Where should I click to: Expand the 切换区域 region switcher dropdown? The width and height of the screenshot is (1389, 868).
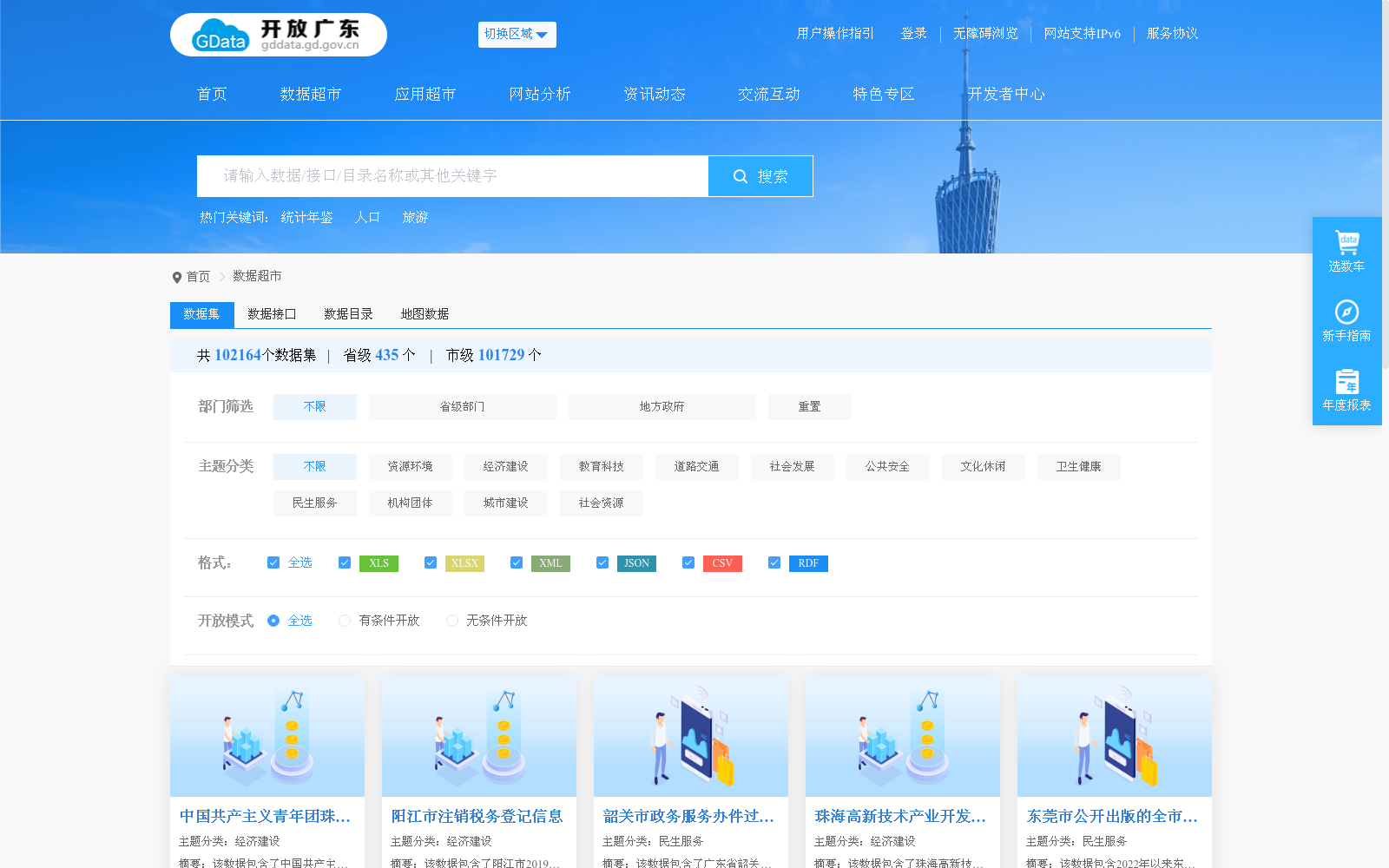[517, 35]
